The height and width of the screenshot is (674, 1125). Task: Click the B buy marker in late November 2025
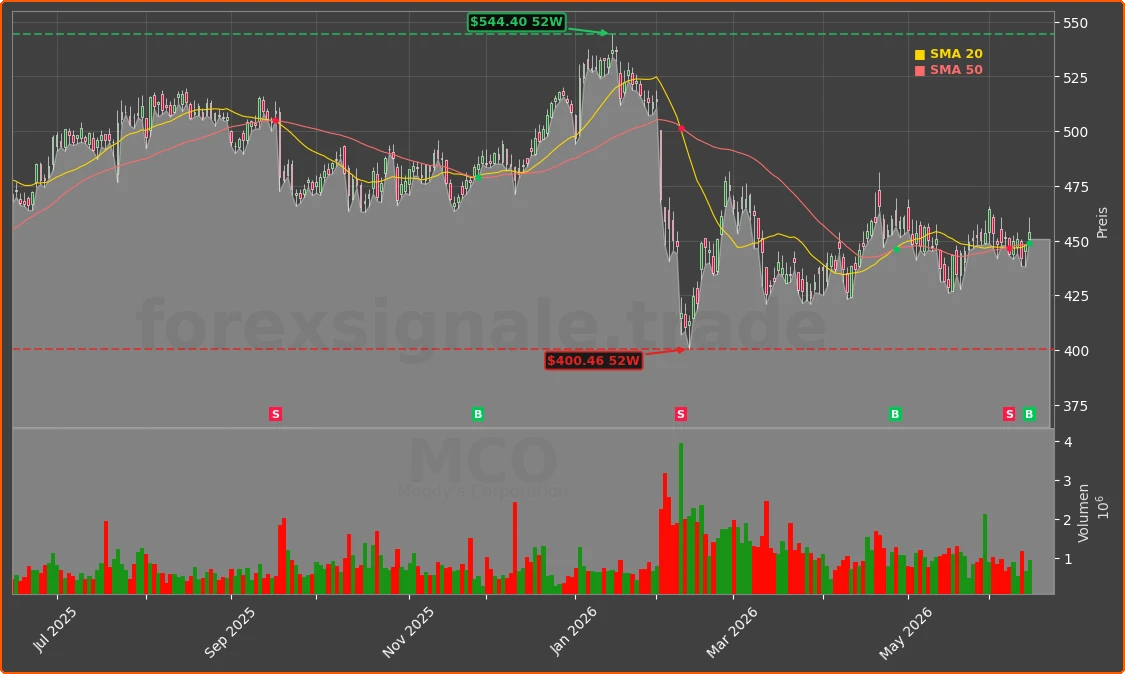pos(478,414)
